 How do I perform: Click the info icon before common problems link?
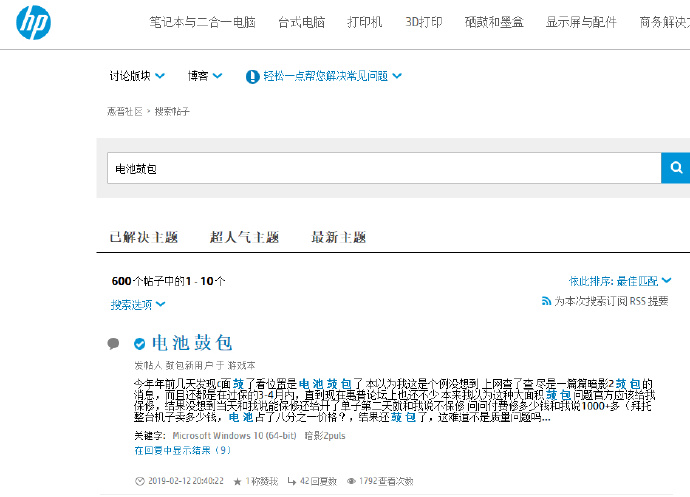pyautogui.click(x=254, y=76)
